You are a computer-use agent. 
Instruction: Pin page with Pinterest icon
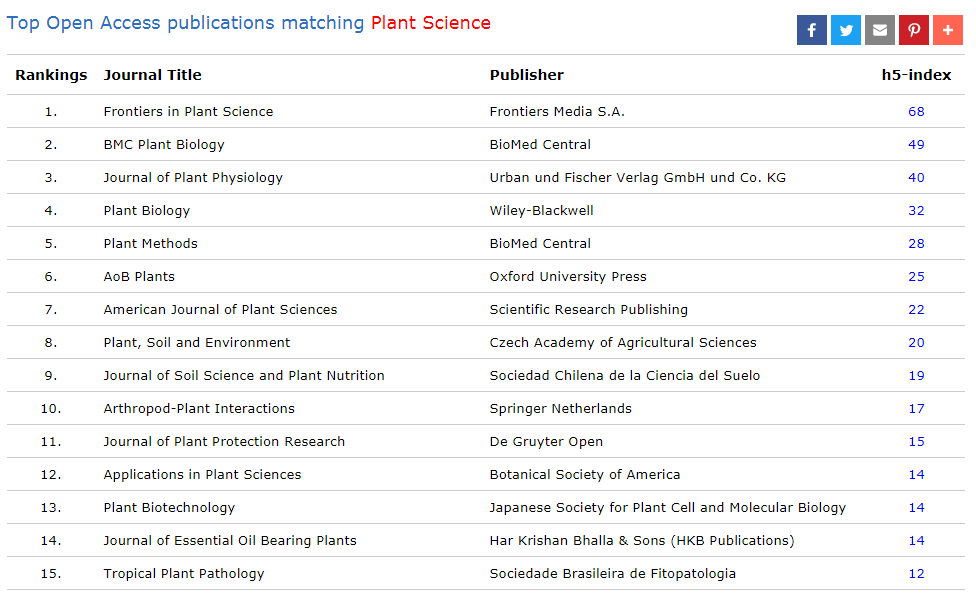coord(913,30)
